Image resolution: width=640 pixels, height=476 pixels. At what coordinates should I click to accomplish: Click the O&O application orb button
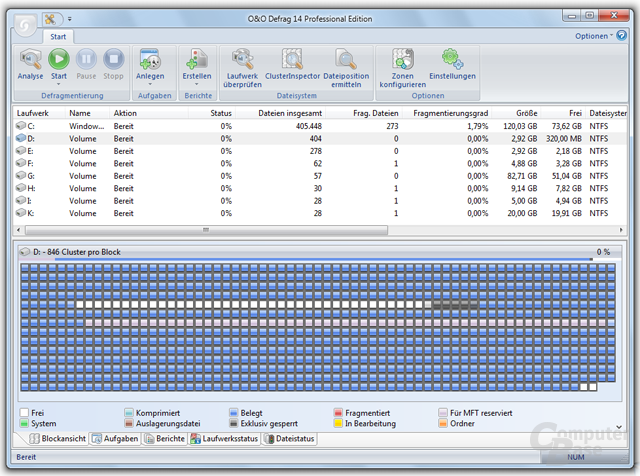(25, 26)
